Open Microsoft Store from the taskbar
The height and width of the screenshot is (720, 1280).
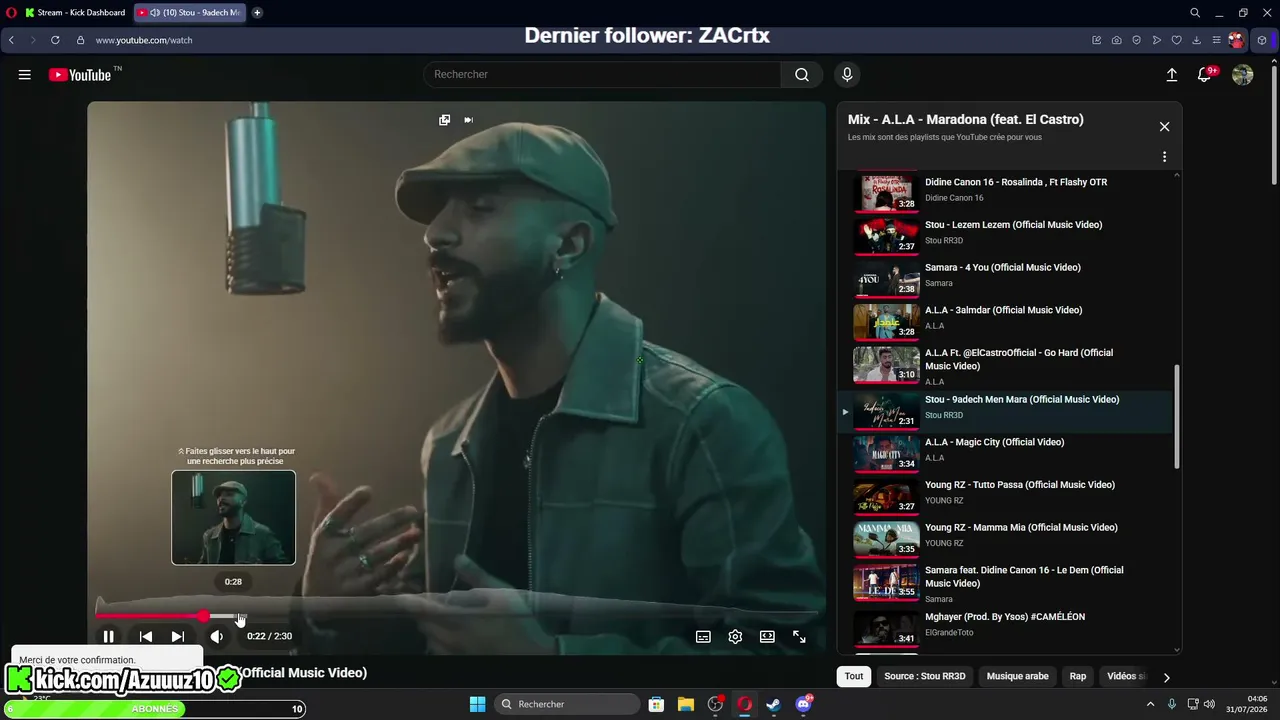click(656, 704)
